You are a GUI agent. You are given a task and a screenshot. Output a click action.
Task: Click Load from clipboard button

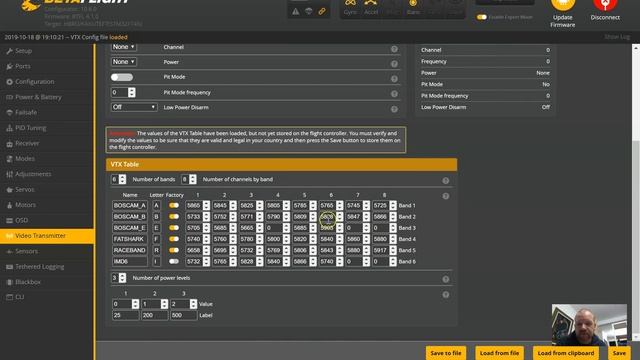(x=566, y=353)
